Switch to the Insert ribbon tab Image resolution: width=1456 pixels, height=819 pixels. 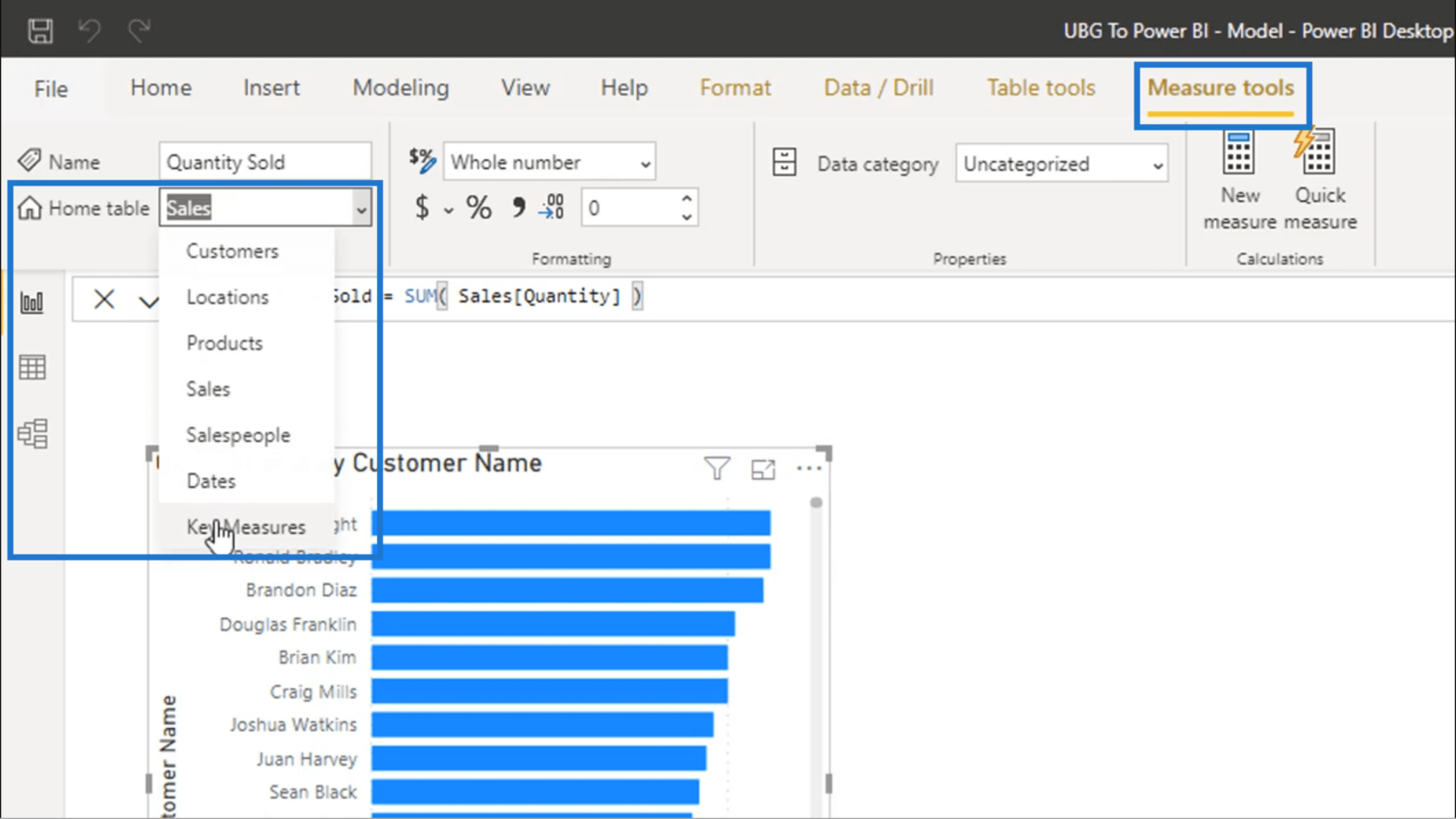[271, 88]
